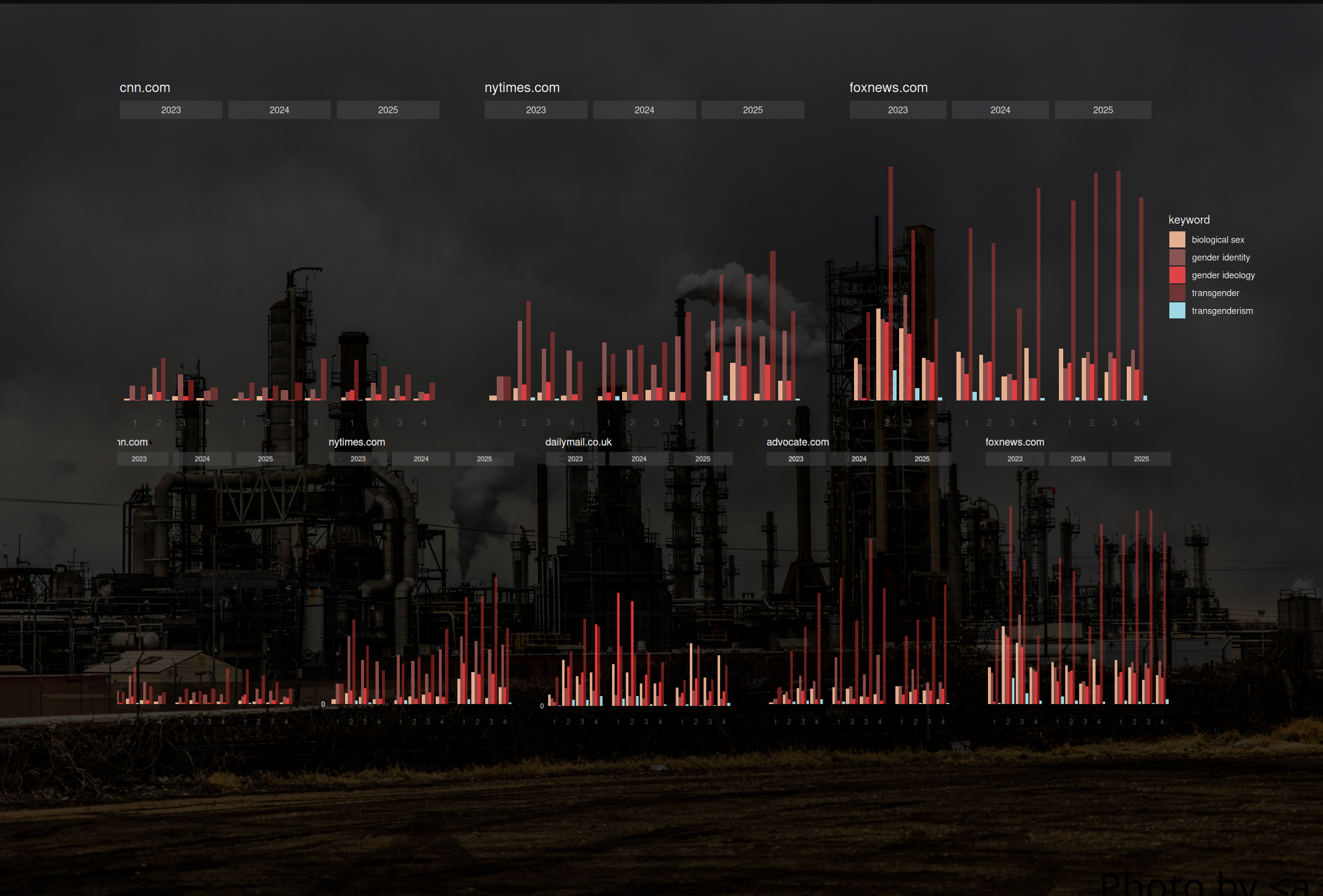Select 2023 header under small foxnews.com chart
1323x896 pixels.
pos(1014,459)
